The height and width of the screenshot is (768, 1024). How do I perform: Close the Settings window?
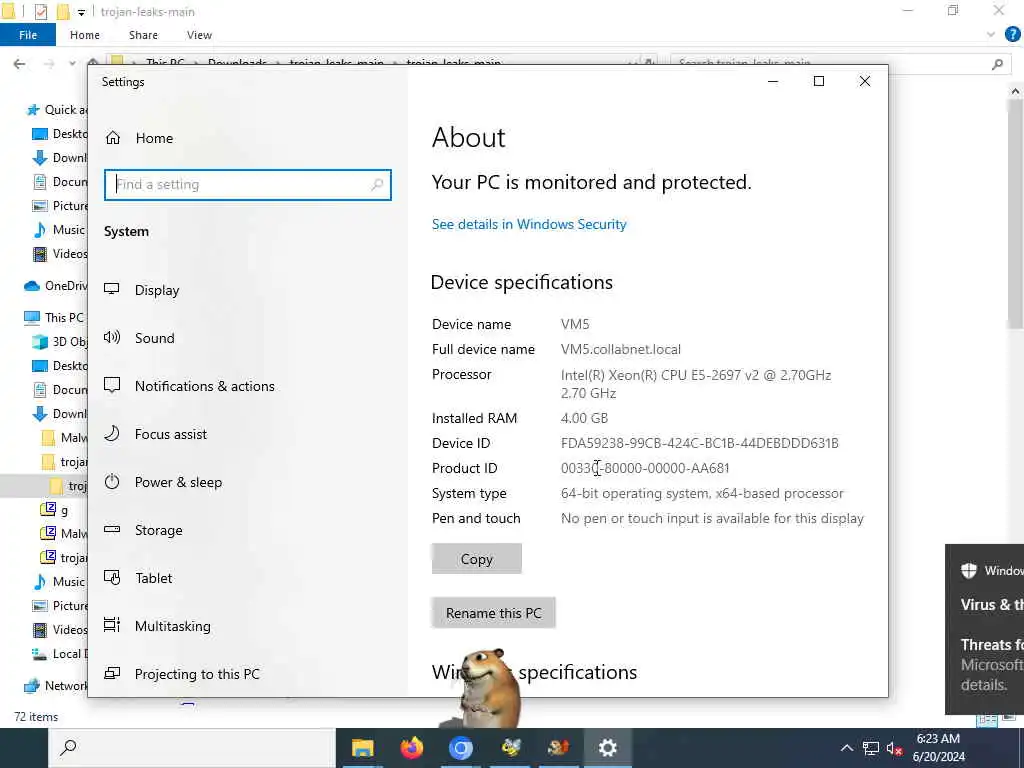(x=865, y=81)
